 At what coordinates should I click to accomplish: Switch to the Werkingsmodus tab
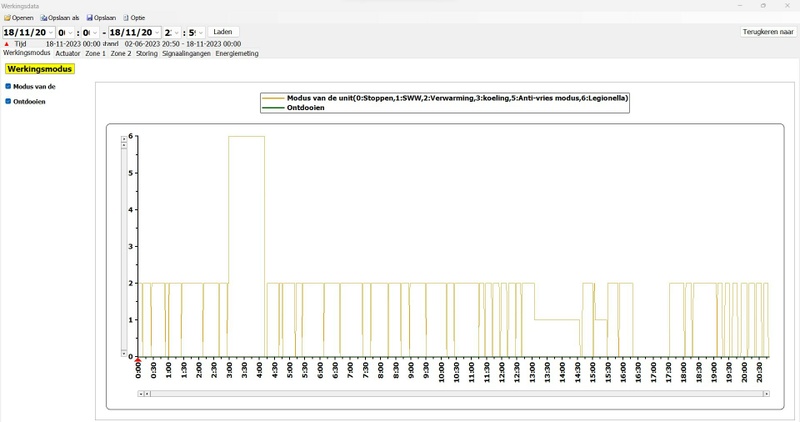tap(27, 53)
